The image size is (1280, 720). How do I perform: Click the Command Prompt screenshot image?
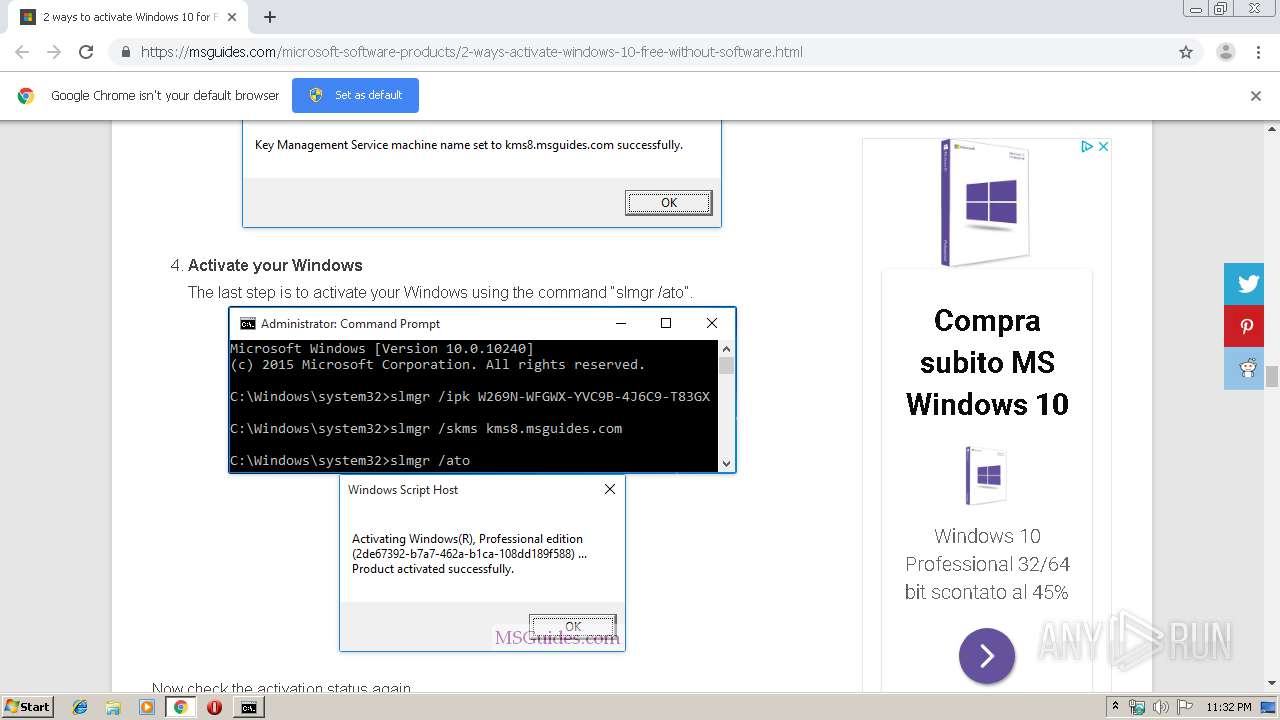(482, 390)
